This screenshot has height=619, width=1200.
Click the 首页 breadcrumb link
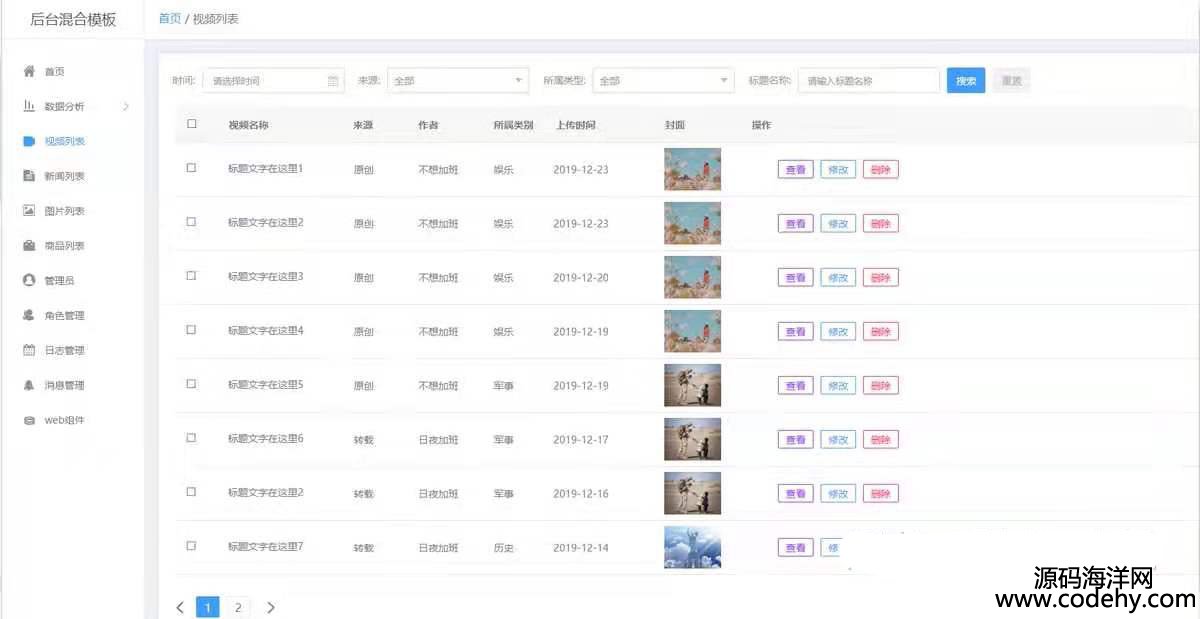click(169, 19)
